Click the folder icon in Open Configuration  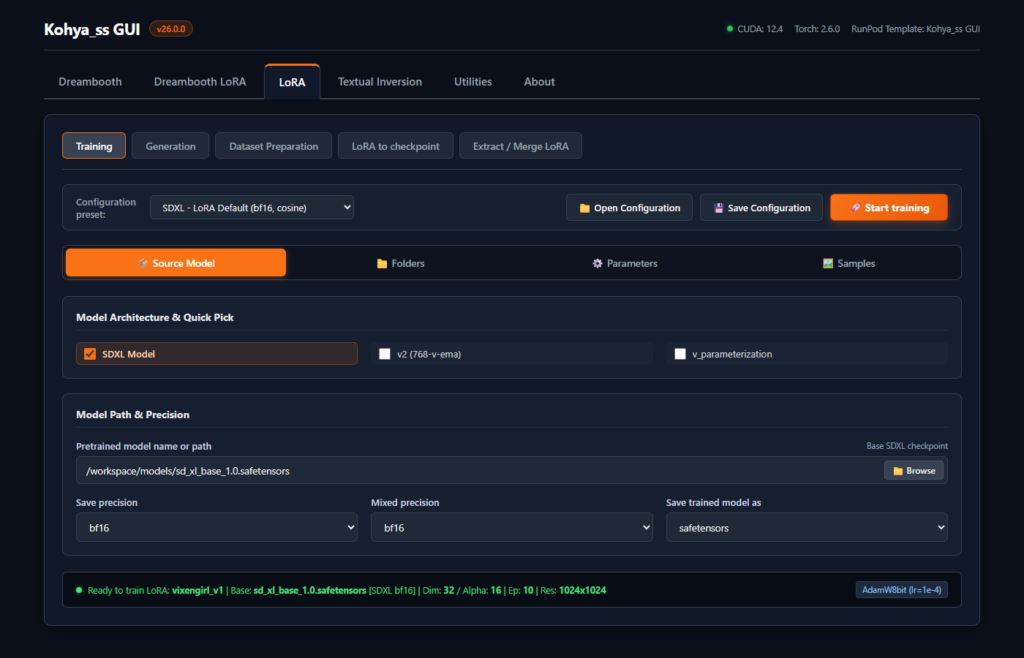[584, 208]
